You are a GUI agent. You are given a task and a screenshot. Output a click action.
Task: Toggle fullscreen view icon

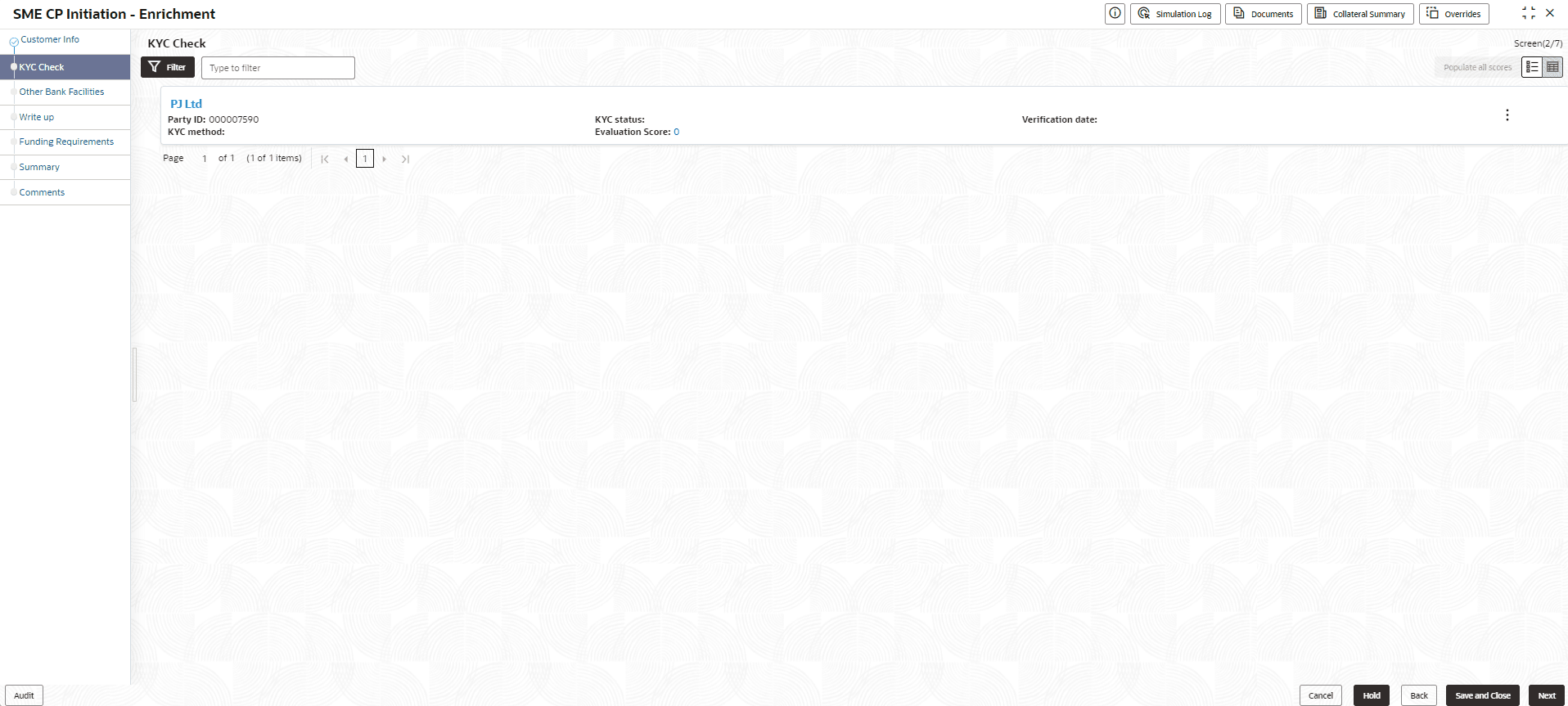pos(1528,13)
